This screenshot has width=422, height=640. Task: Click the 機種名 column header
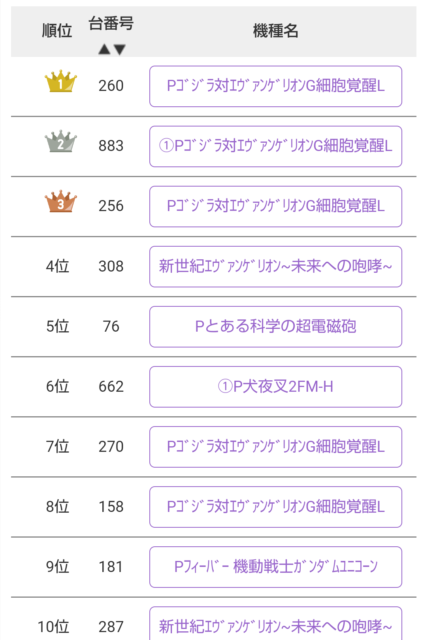(x=275, y=31)
